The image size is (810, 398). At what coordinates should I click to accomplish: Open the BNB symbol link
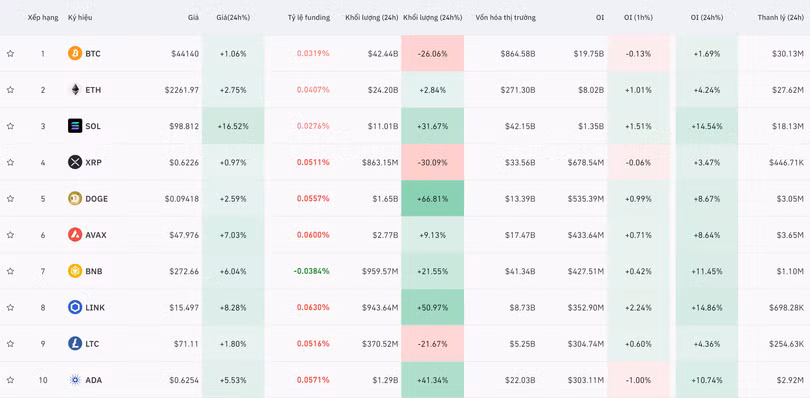(94, 271)
